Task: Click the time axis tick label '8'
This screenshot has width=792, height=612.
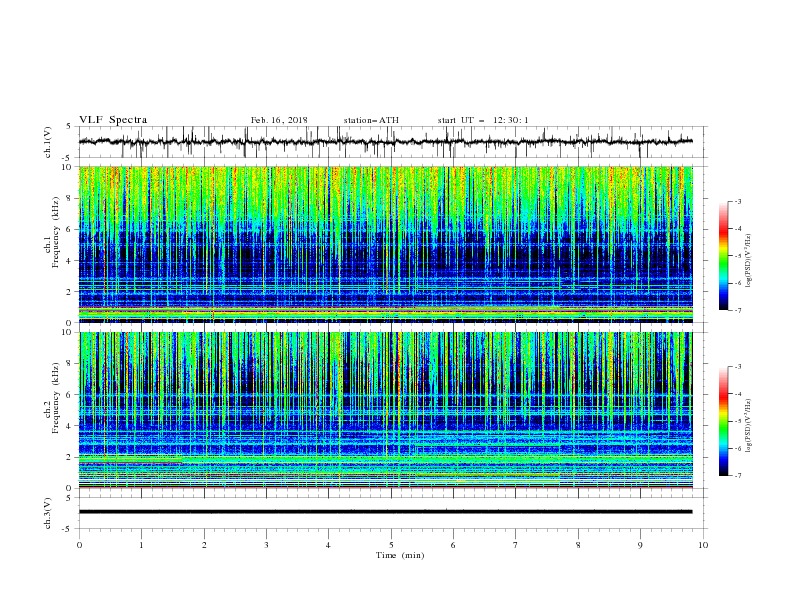Action: (578, 545)
